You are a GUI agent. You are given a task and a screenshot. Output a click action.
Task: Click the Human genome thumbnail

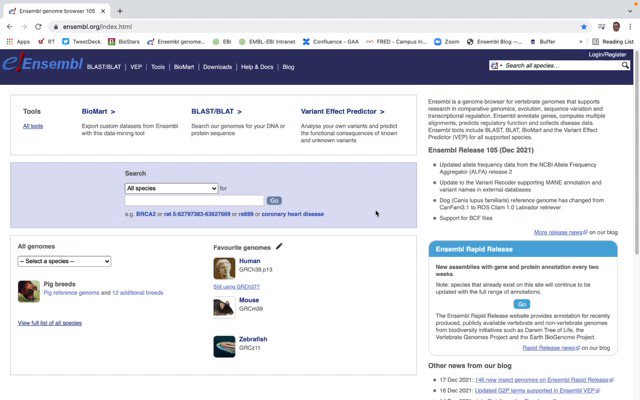224,268
